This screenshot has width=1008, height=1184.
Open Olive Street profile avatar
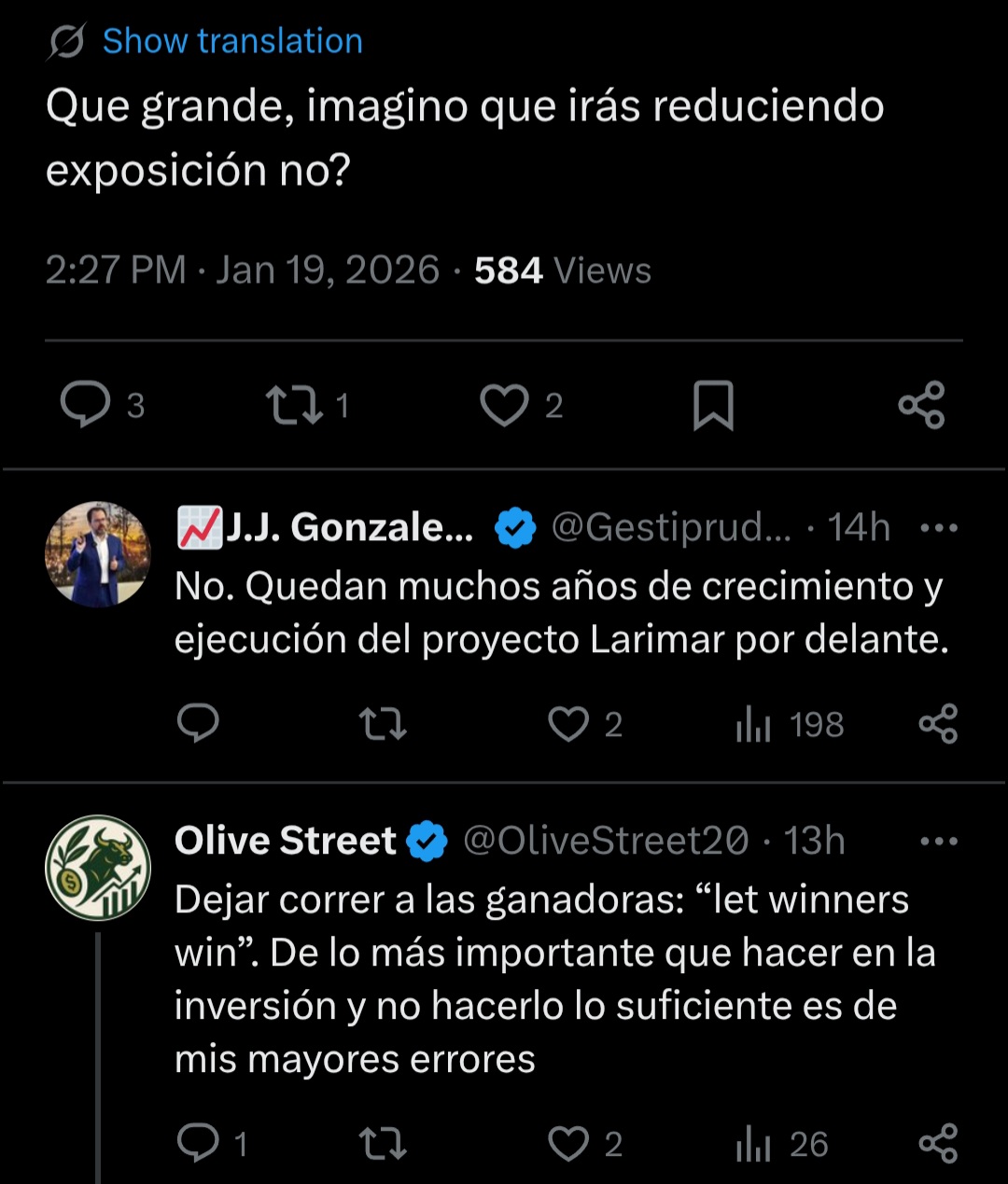[x=98, y=868]
